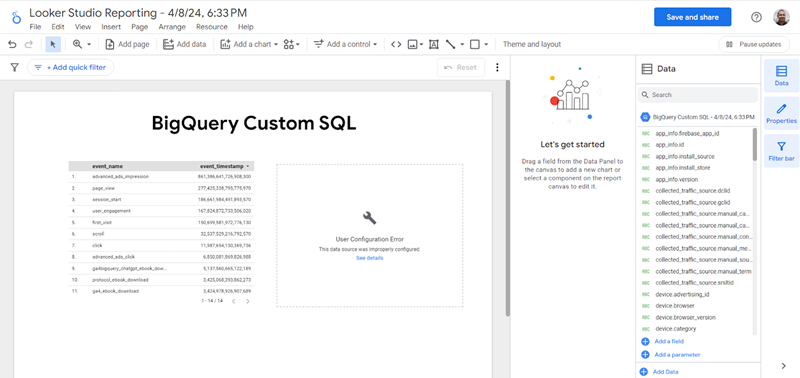Insert an image
The image size is (800, 378).
coord(413,44)
